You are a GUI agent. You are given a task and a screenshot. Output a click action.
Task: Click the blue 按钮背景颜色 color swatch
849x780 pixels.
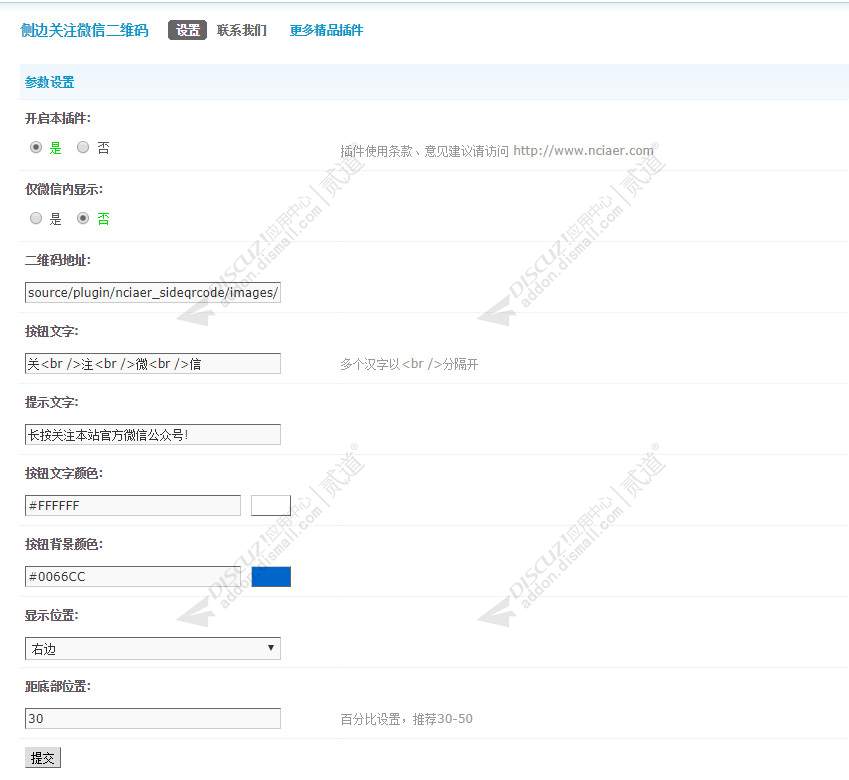(271, 576)
